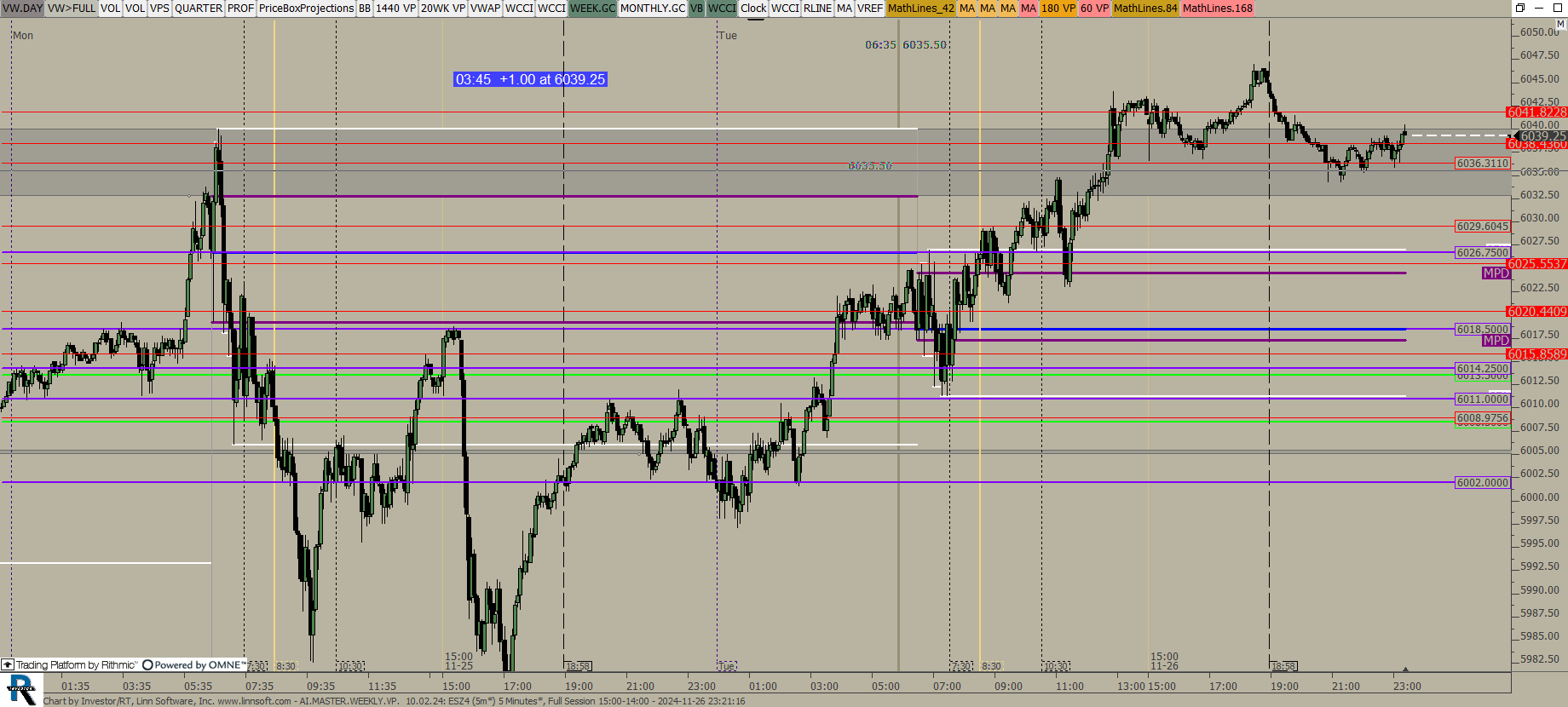
Task: Open the PriceBoxProjections tab
Action: click(x=306, y=9)
